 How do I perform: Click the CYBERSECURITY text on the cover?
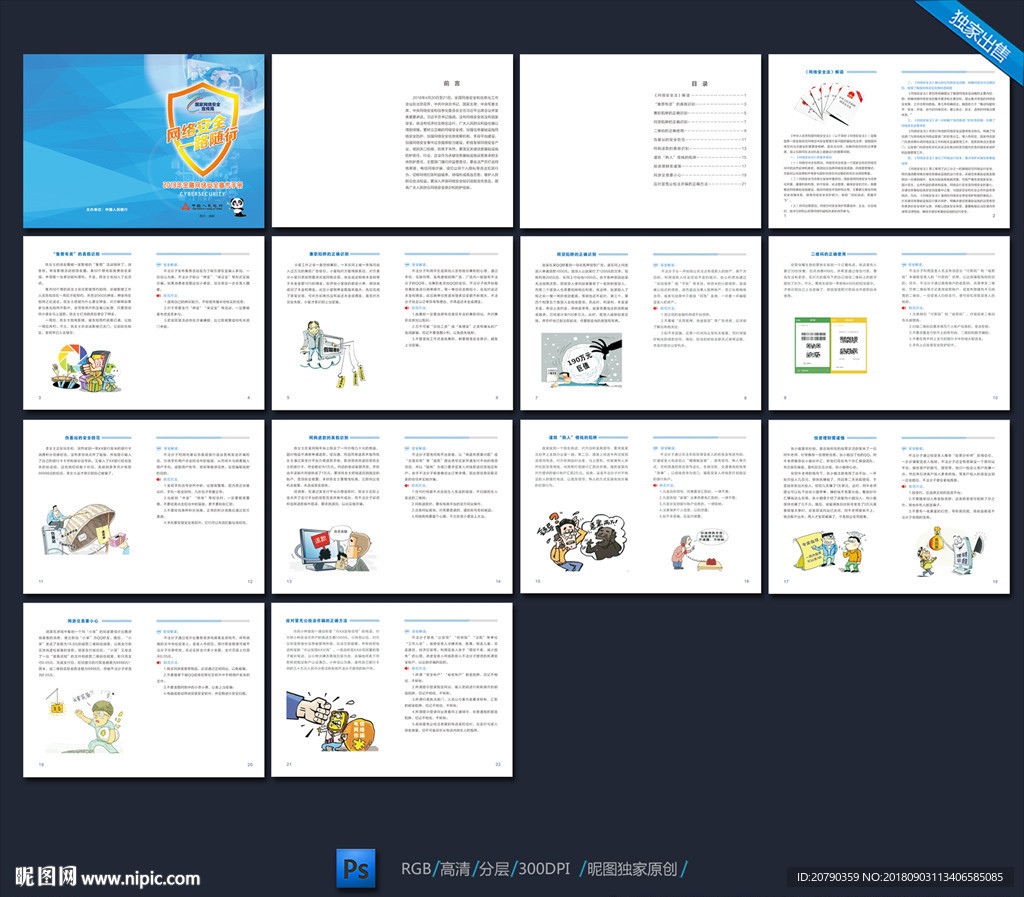pyautogui.click(x=202, y=194)
